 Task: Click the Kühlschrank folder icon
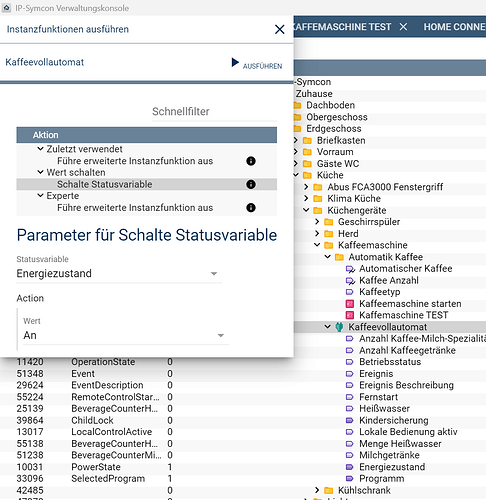[x=329, y=490]
